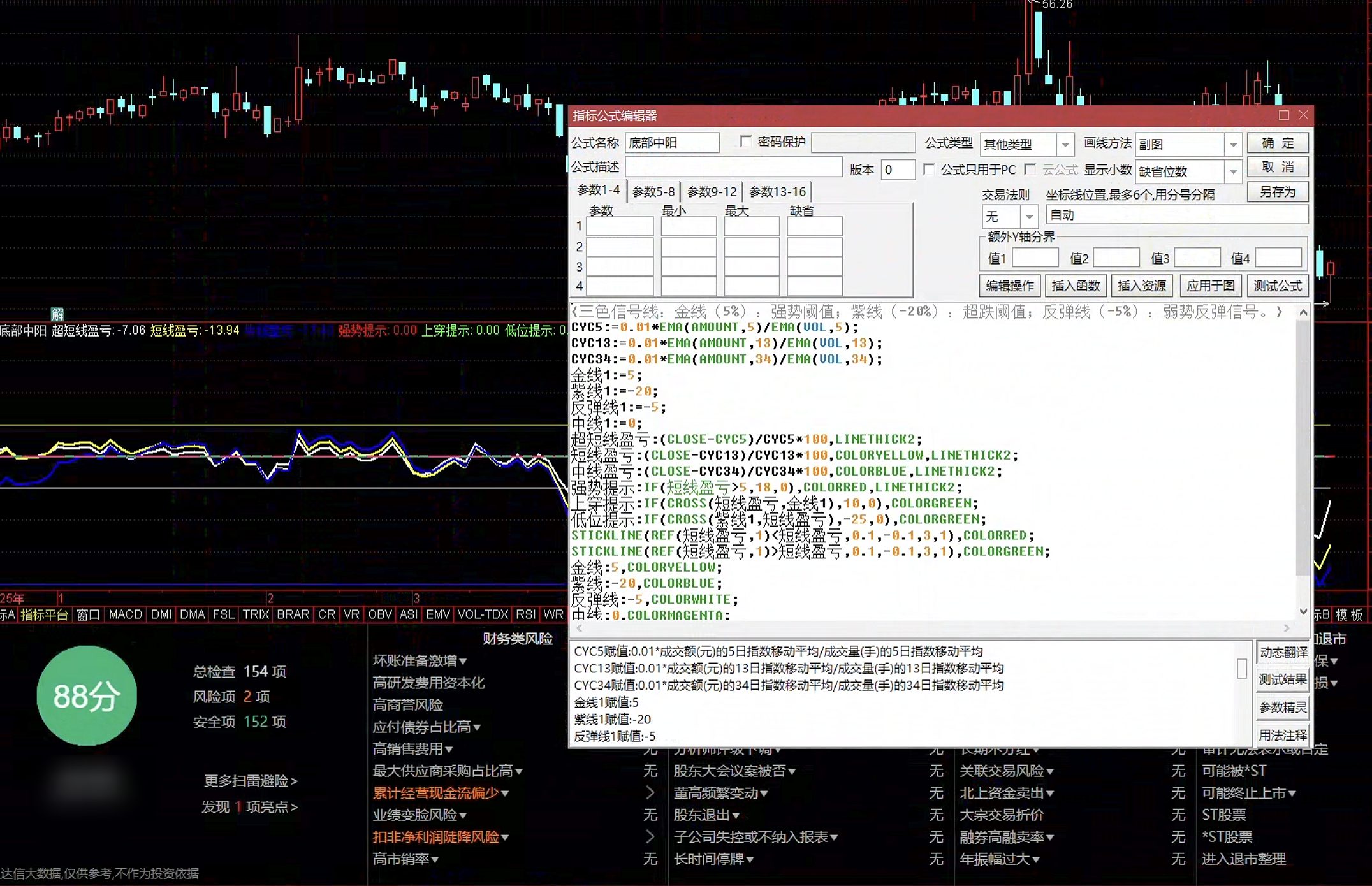Open chevron beside 扣非净利润陡降风险 row
1372x886 pixels.
(650, 836)
